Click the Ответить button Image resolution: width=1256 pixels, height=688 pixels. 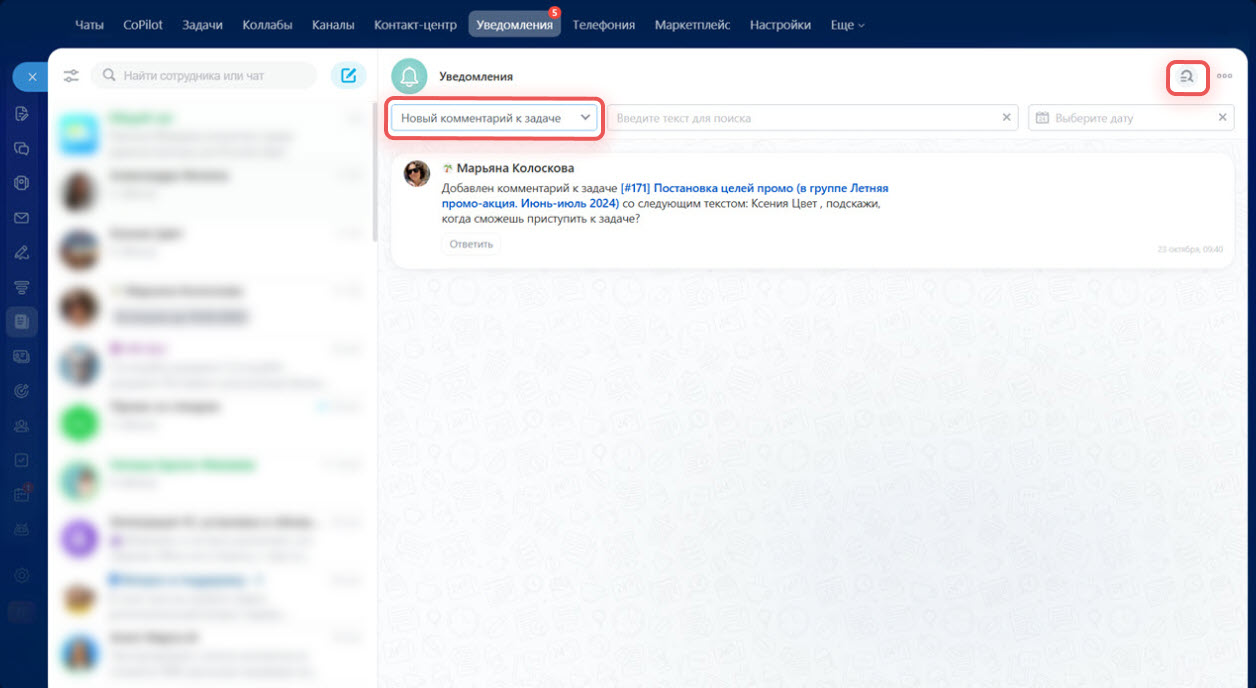coord(471,244)
